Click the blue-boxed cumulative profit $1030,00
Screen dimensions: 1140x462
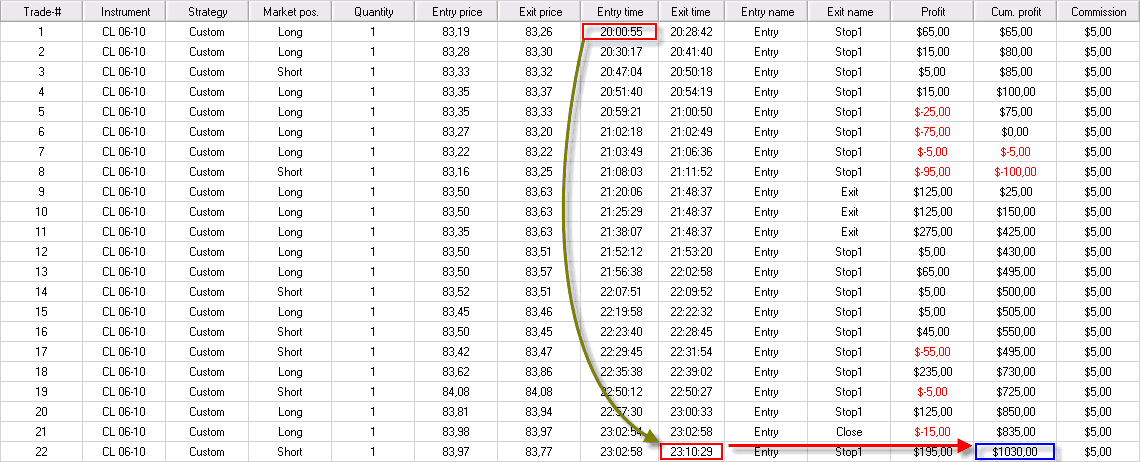coord(1014,452)
